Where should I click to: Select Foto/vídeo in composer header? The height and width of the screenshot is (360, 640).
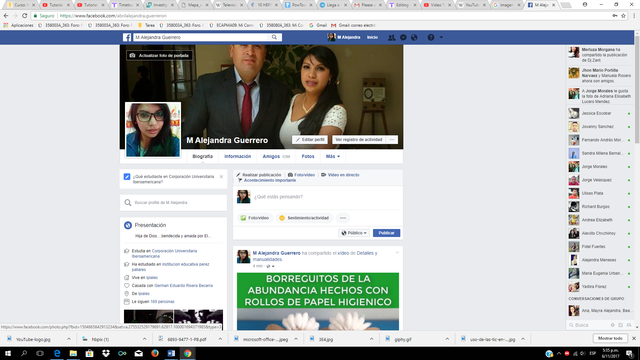coord(301,175)
